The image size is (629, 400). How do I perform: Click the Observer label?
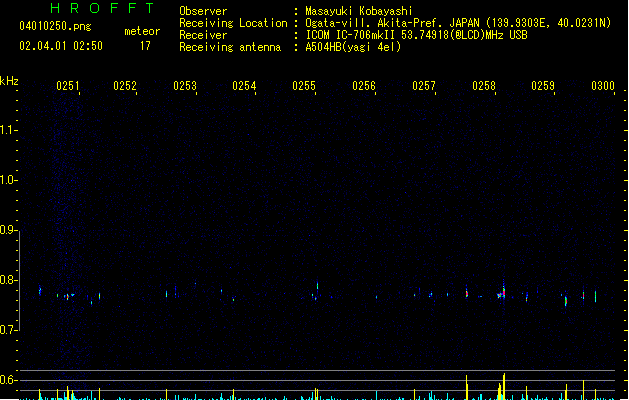click(203, 11)
